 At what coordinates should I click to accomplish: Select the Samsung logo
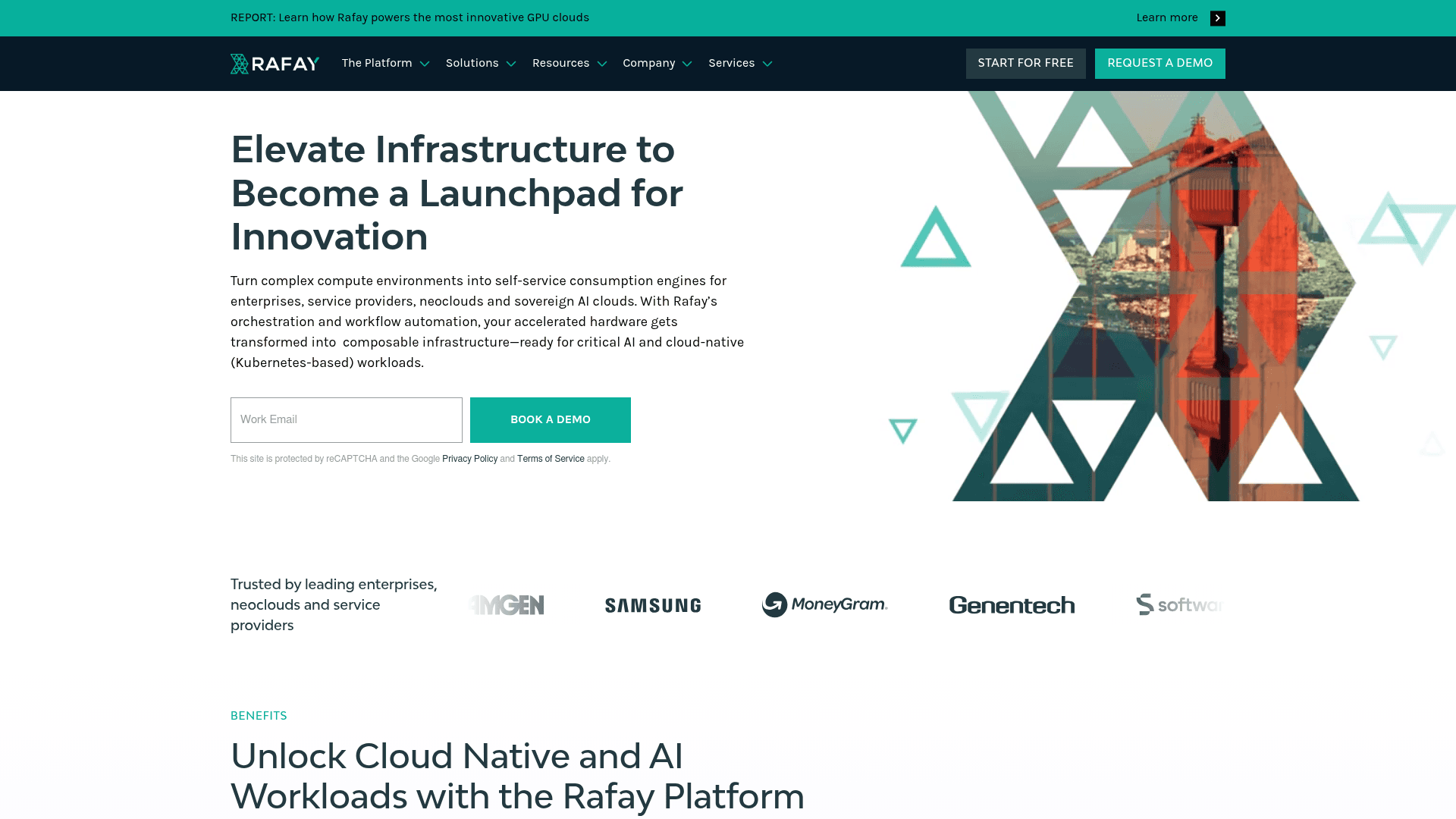click(652, 605)
